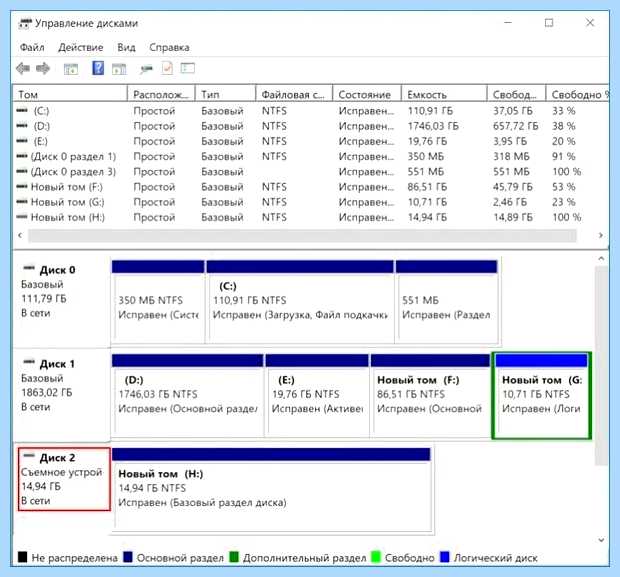Select the (Диск 0 раздел 3) volume row
The image size is (620, 577).
[x=311, y=172]
